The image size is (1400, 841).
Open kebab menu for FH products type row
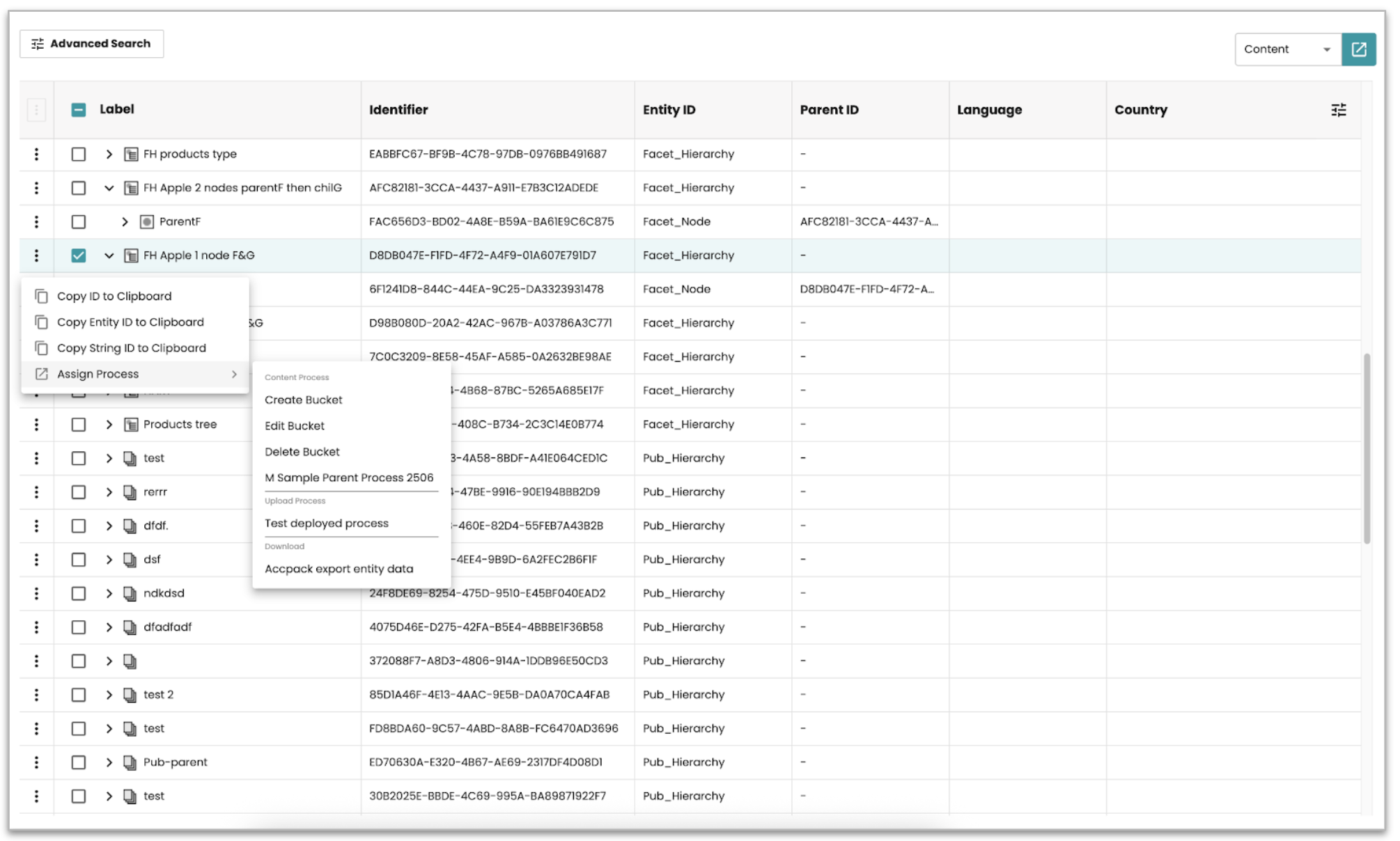pos(36,154)
